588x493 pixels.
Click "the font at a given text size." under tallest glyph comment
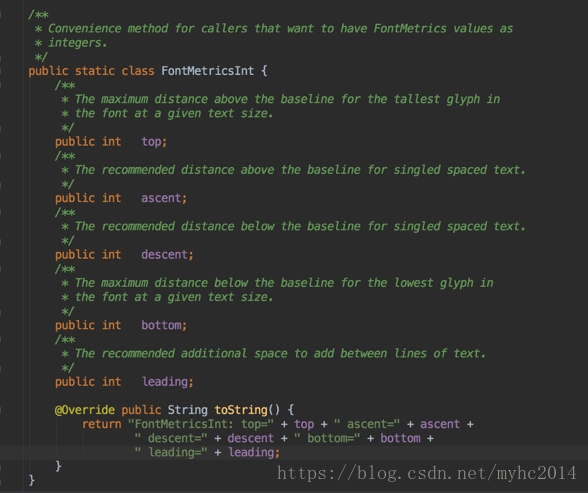point(174,114)
